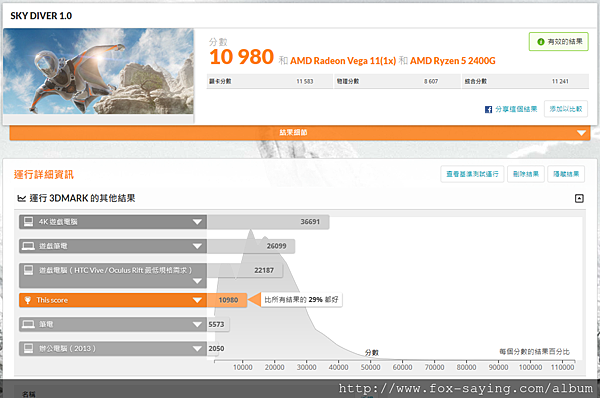Open the This score dropdown arrow
The width and height of the screenshot is (600, 398).
tap(197, 300)
